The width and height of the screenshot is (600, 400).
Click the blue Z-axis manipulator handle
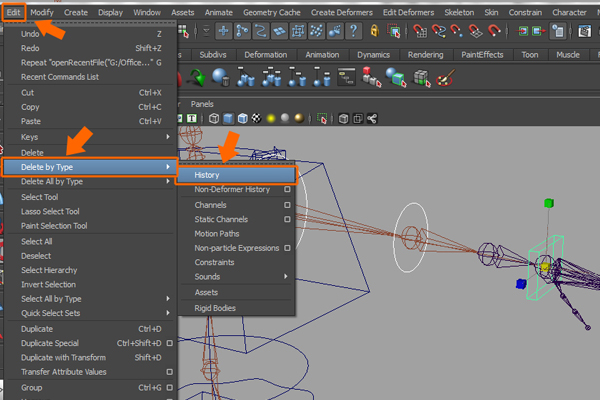point(521,284)
